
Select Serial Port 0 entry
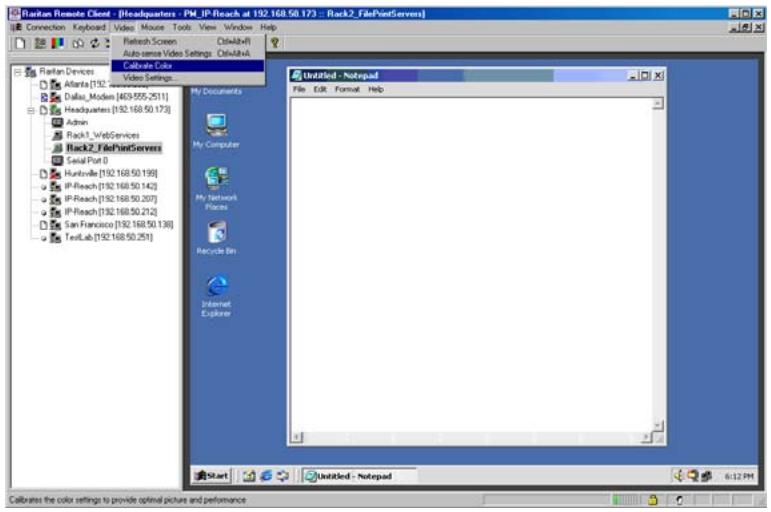pyautogui.click(x=87, y=160)
